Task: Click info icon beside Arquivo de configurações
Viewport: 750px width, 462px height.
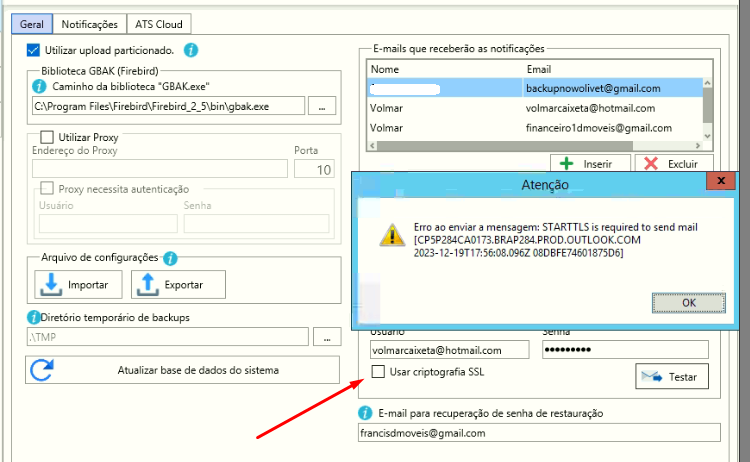Action: pos(170,258)
